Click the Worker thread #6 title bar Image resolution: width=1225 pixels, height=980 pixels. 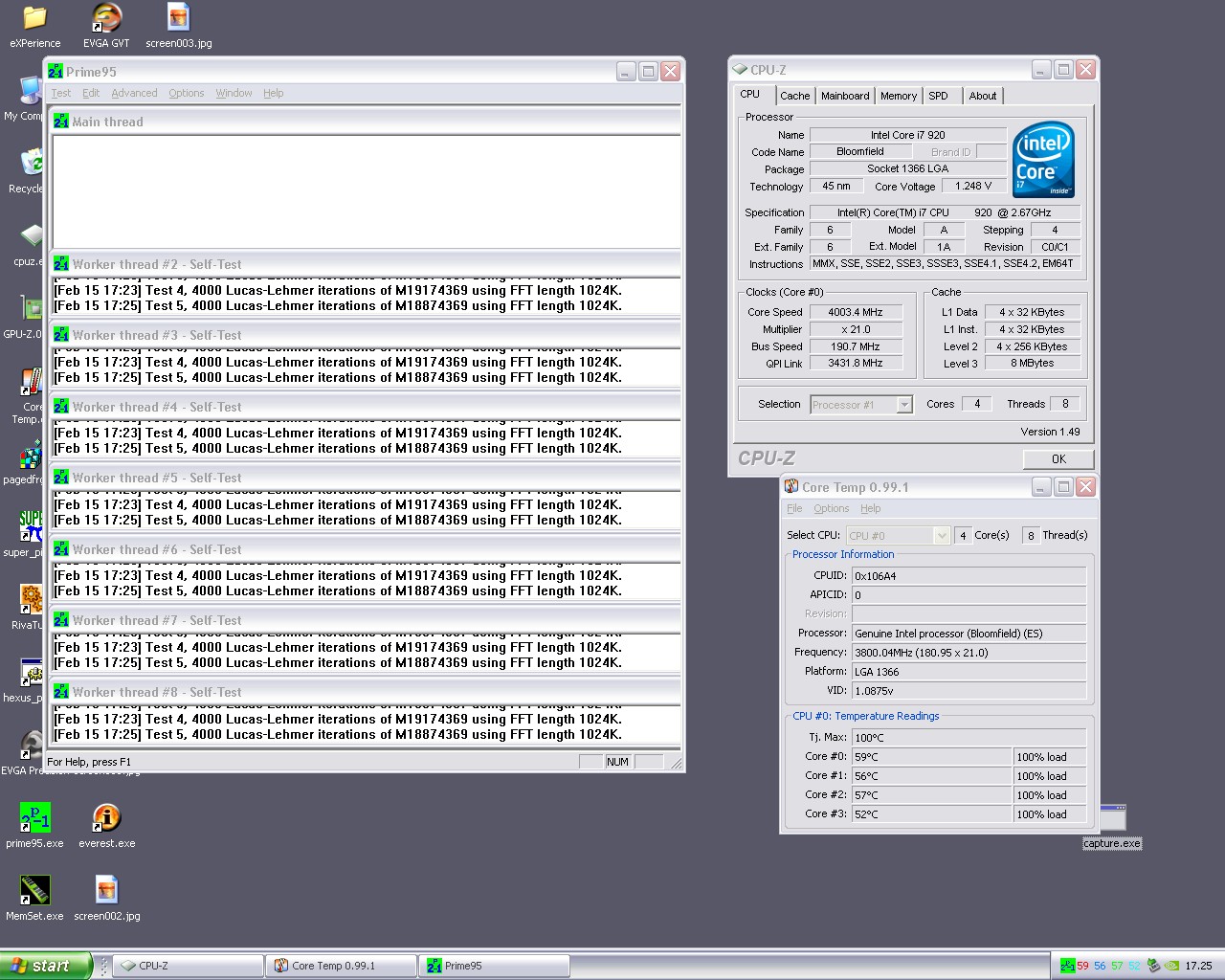click(366, 549)
